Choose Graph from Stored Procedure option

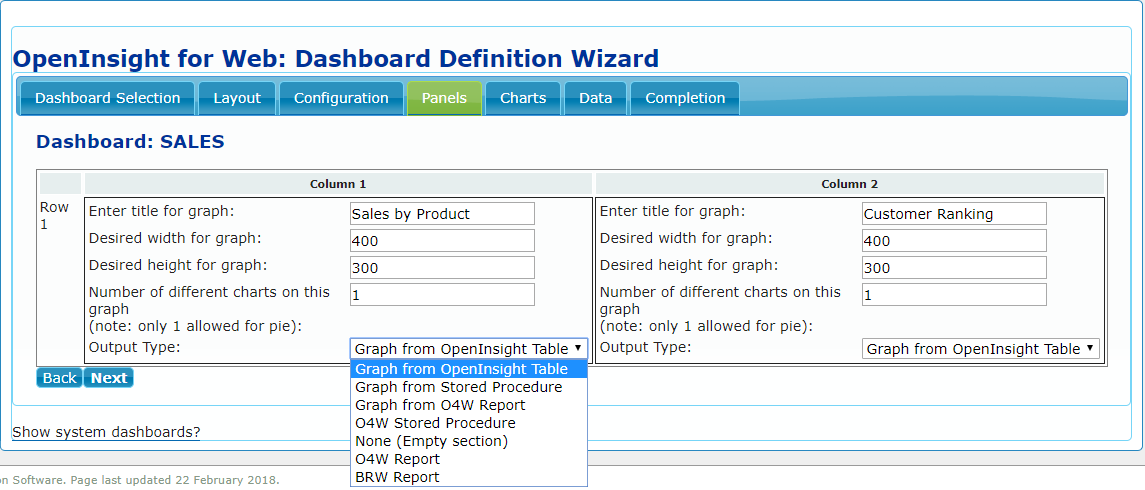pyautogui.click(x=469, y=387)
